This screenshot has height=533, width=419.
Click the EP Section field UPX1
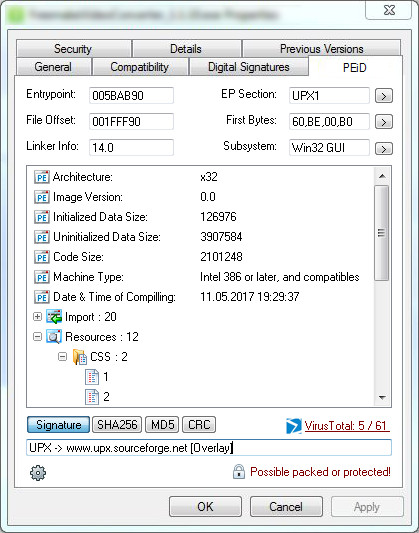pyautogui.click(x=329, y=96)
